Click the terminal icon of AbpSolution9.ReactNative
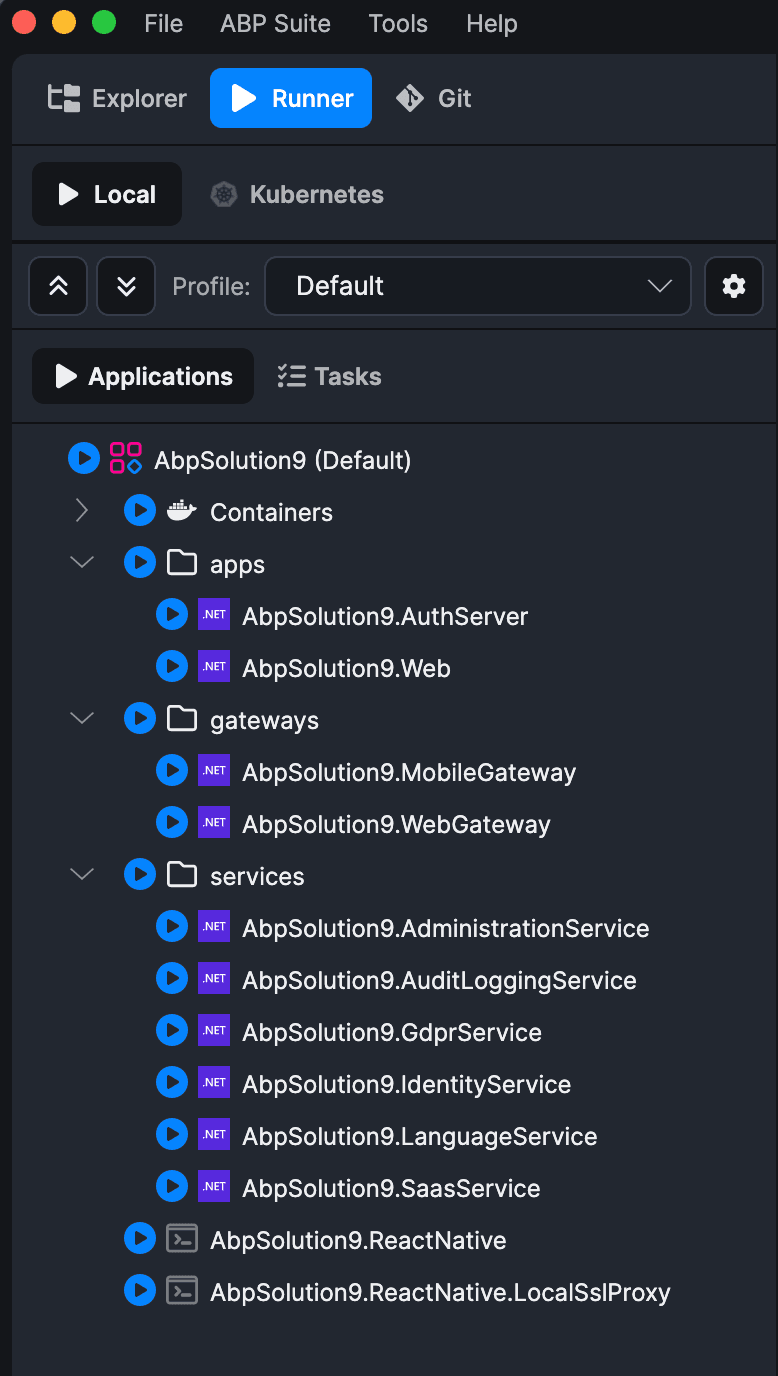The width and height of the screenshot is (778, 1376). pyautogui.click(x=182, y=1240)
